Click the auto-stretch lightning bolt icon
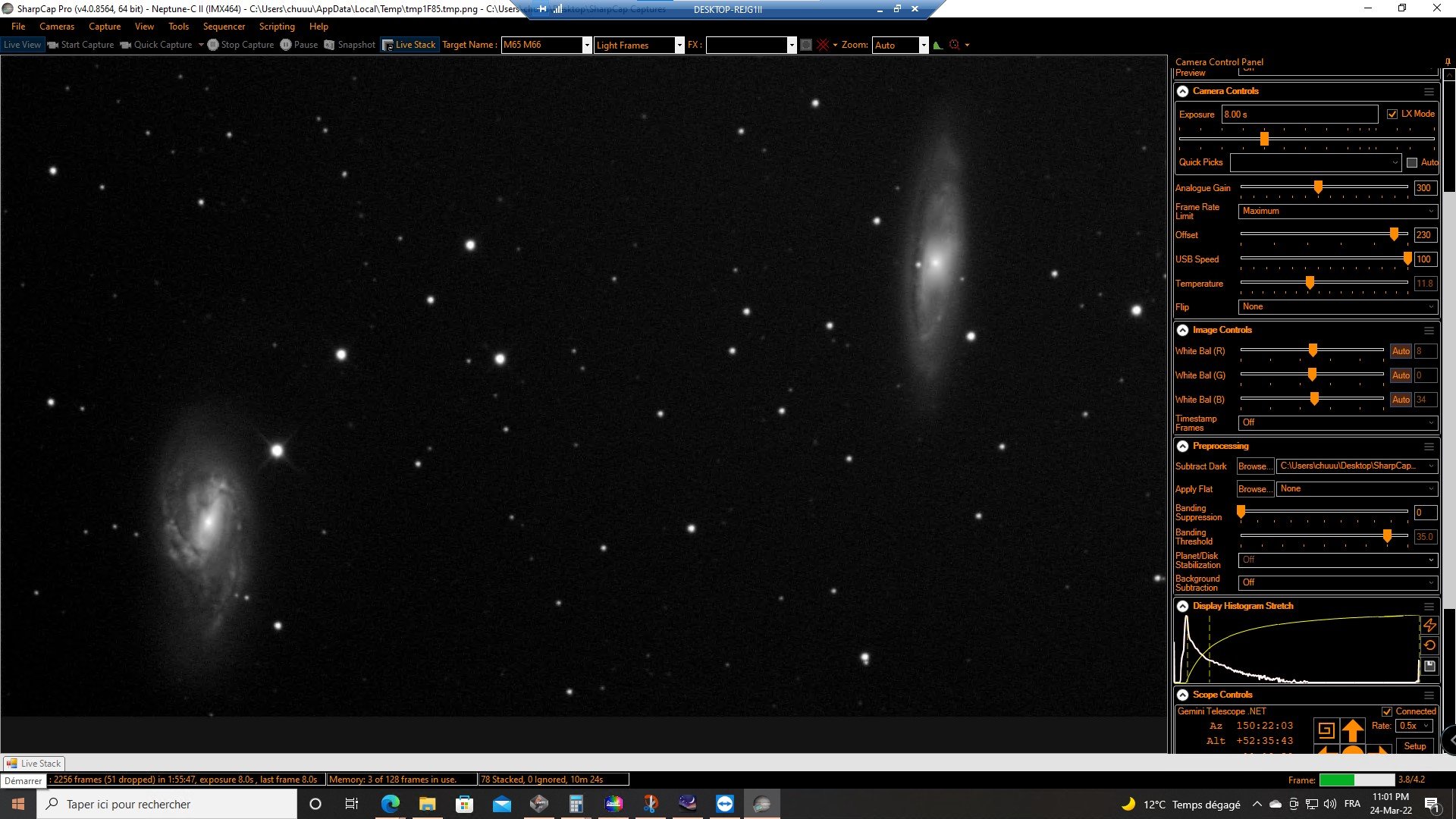This screenshot has width=1456, height=819. (1429, 626)
